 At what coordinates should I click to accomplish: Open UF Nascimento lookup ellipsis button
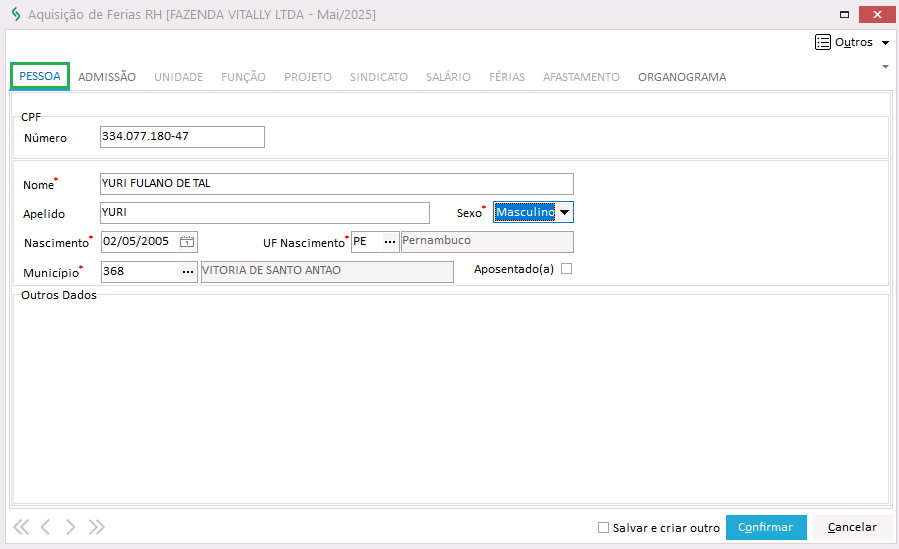tap(390, 242)
